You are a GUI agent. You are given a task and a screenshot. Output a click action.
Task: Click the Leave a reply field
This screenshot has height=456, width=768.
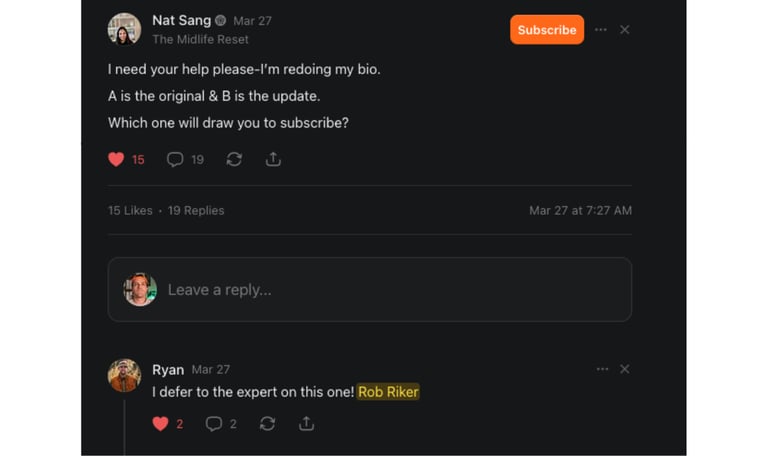(x=390, y=290)
